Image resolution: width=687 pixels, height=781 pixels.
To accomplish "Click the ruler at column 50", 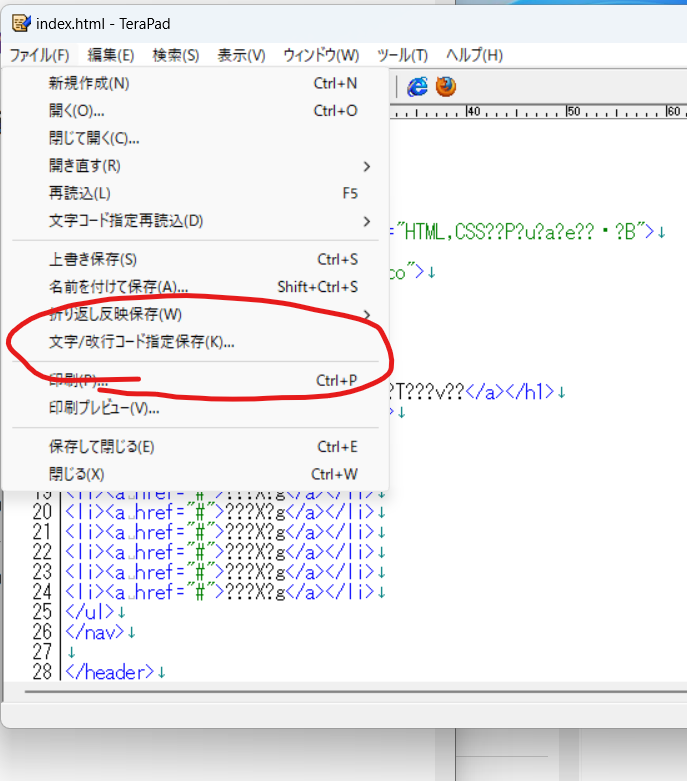I will click(573, 112).
